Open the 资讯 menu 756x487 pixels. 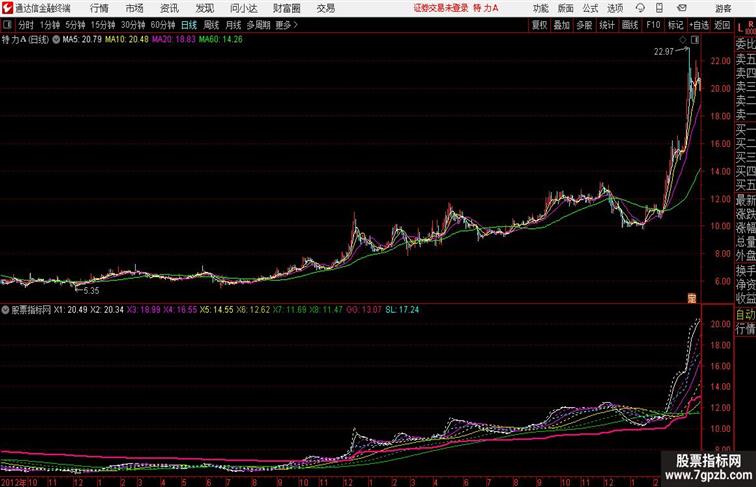(x=169, y=8)
